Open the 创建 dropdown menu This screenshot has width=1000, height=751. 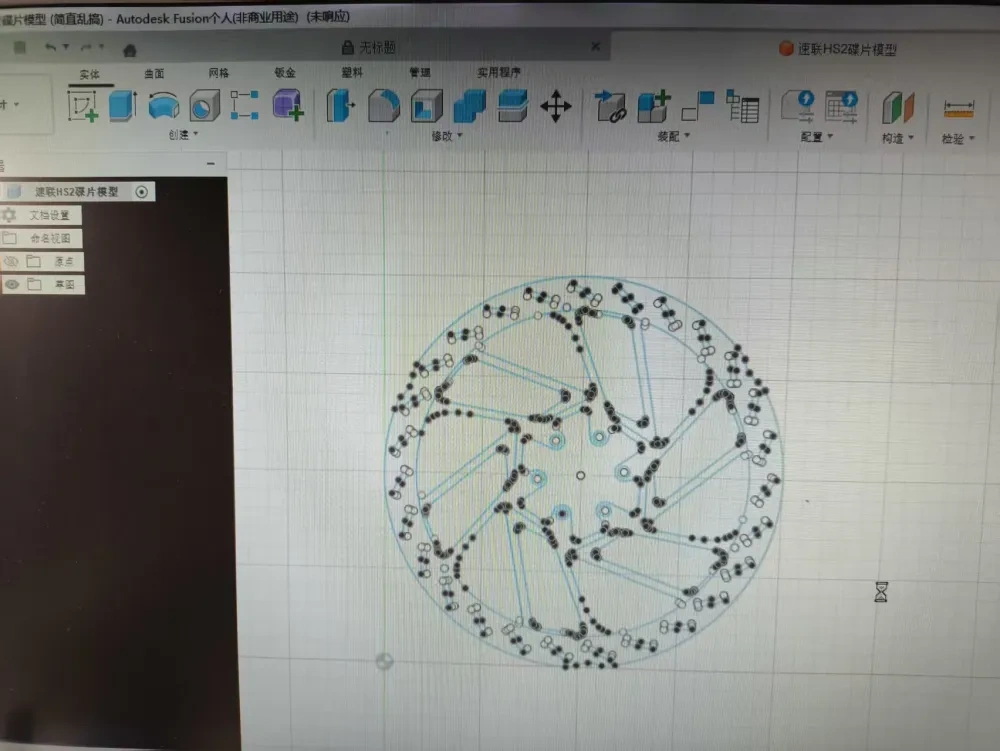pos(184,135)
